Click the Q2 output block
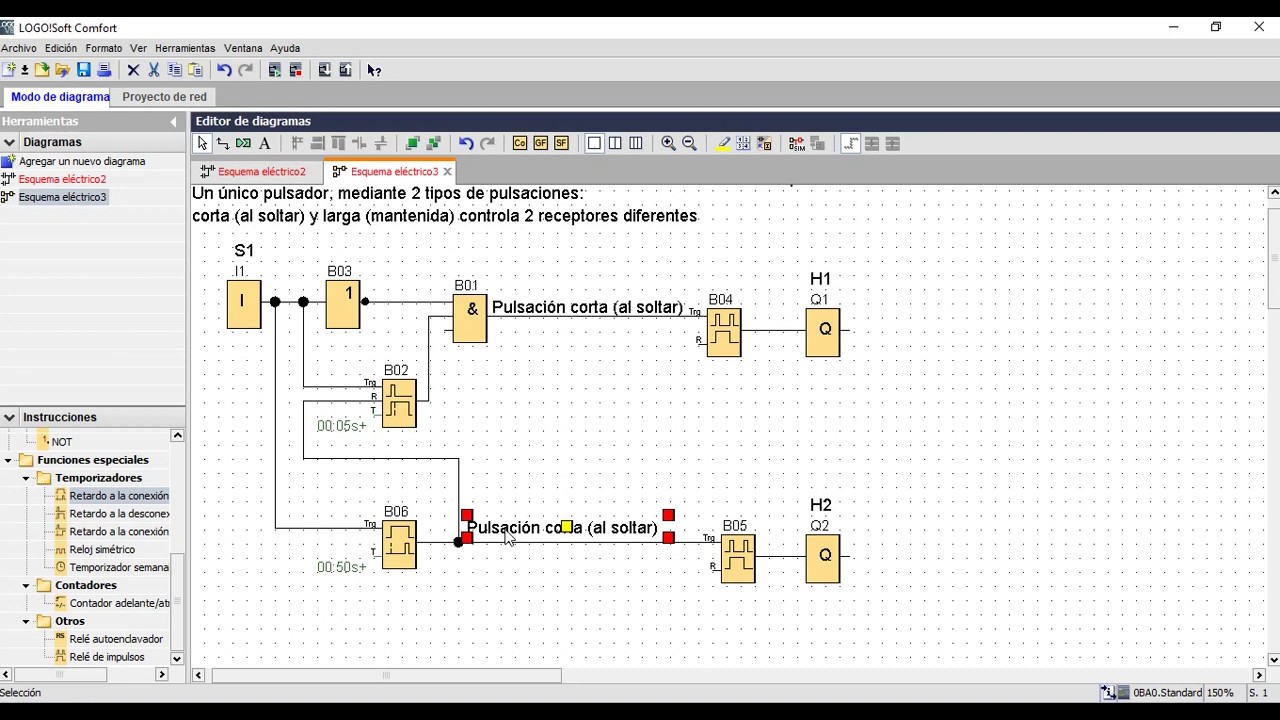The height and width of the screenshot is (720, 1280). point(823,559)
